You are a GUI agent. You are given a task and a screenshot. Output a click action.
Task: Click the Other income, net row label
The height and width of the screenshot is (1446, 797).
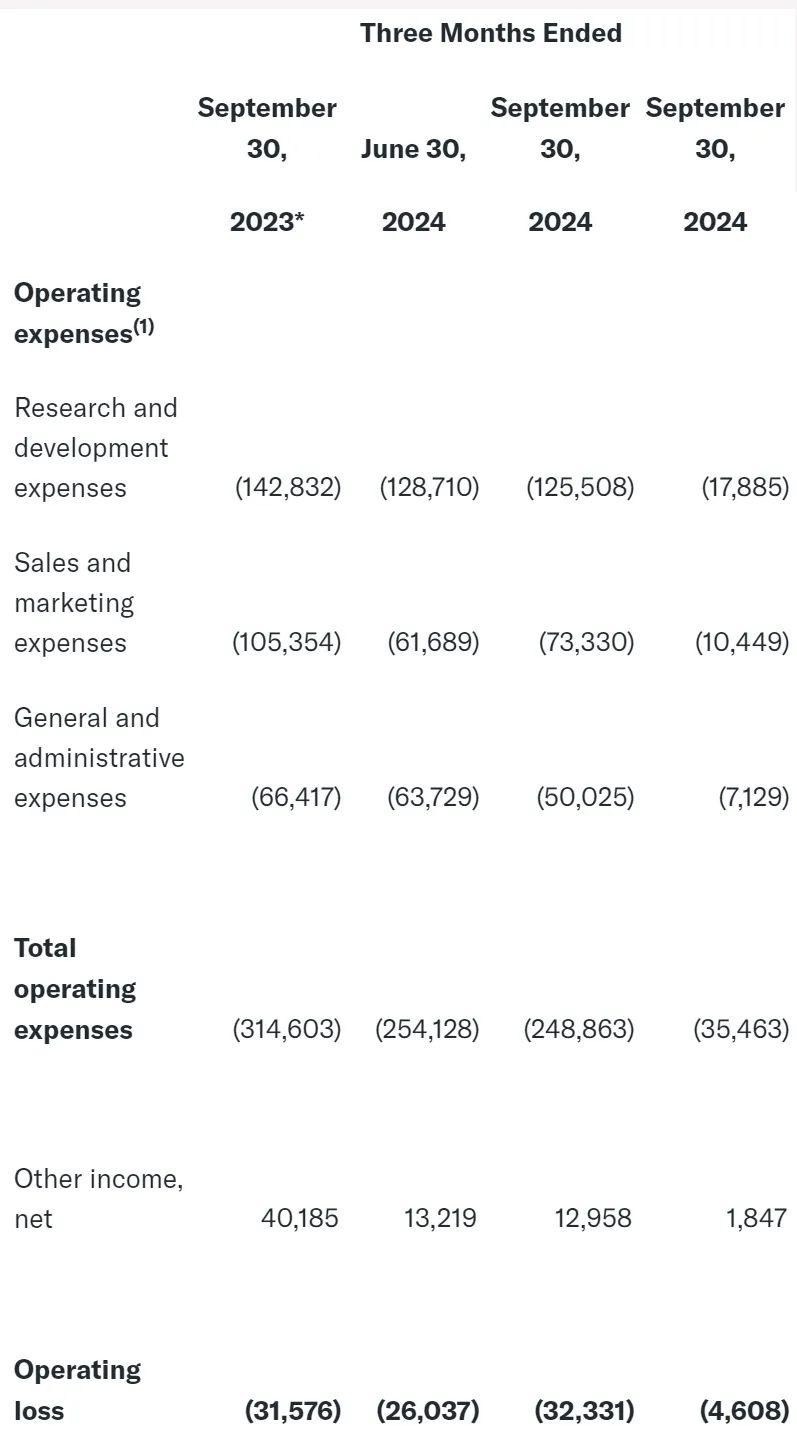(x=98, y=1198)
